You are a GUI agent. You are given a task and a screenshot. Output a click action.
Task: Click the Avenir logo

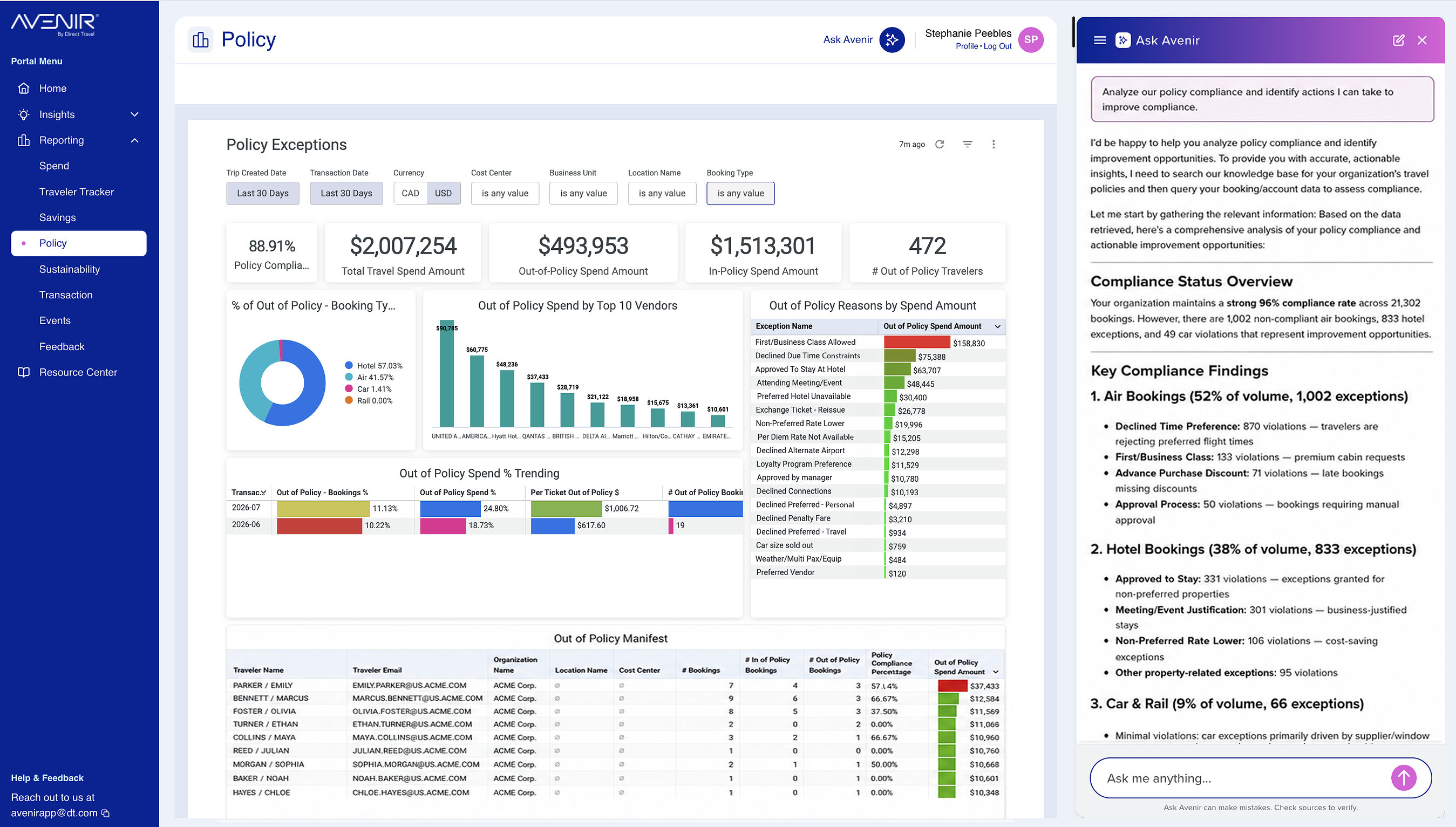click(55, 24)
